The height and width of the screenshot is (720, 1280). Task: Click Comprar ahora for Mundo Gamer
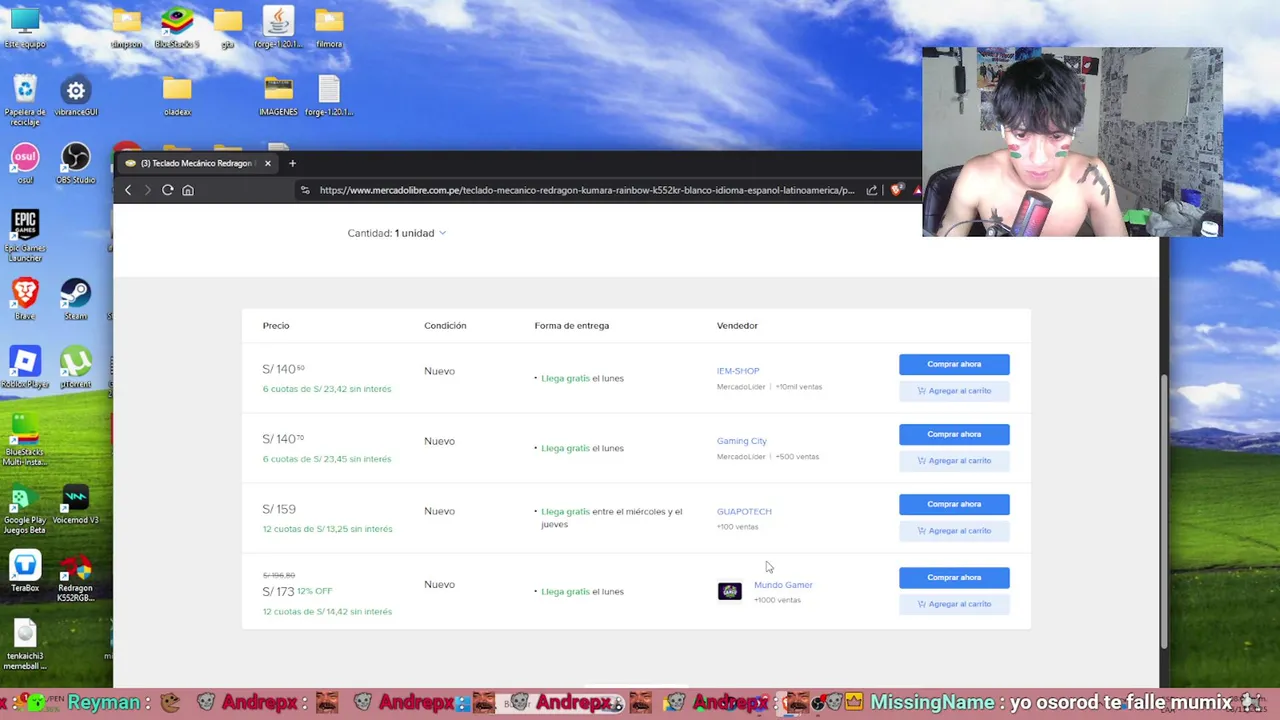click(954, 577)
